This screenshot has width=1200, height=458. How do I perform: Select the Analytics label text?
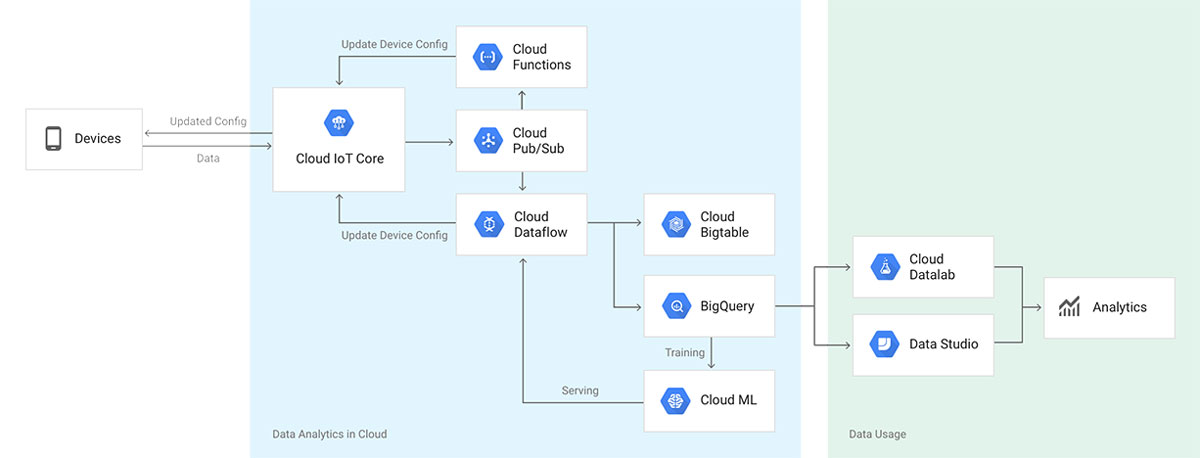[1120, 307]
